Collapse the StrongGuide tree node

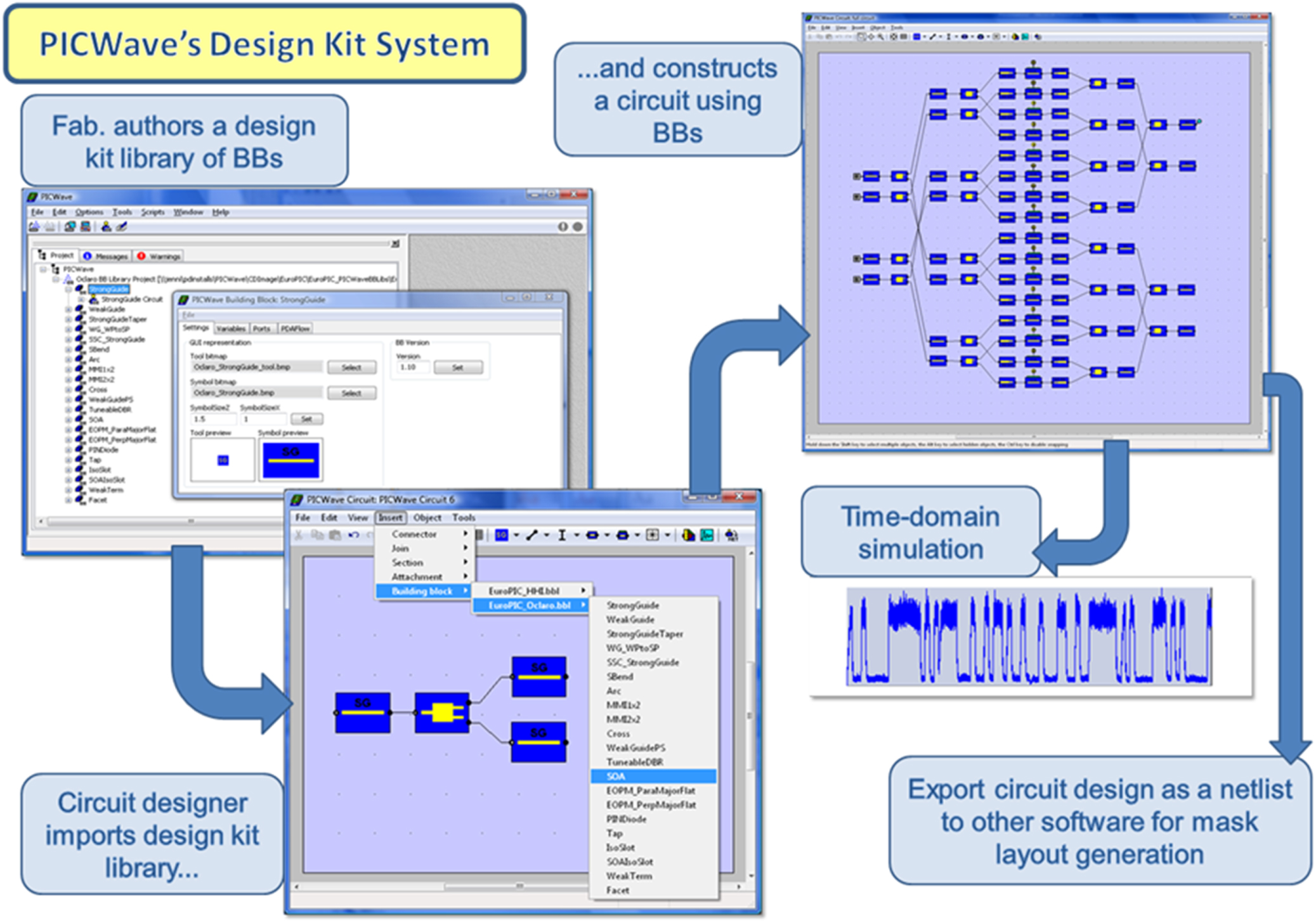(68, 288)
